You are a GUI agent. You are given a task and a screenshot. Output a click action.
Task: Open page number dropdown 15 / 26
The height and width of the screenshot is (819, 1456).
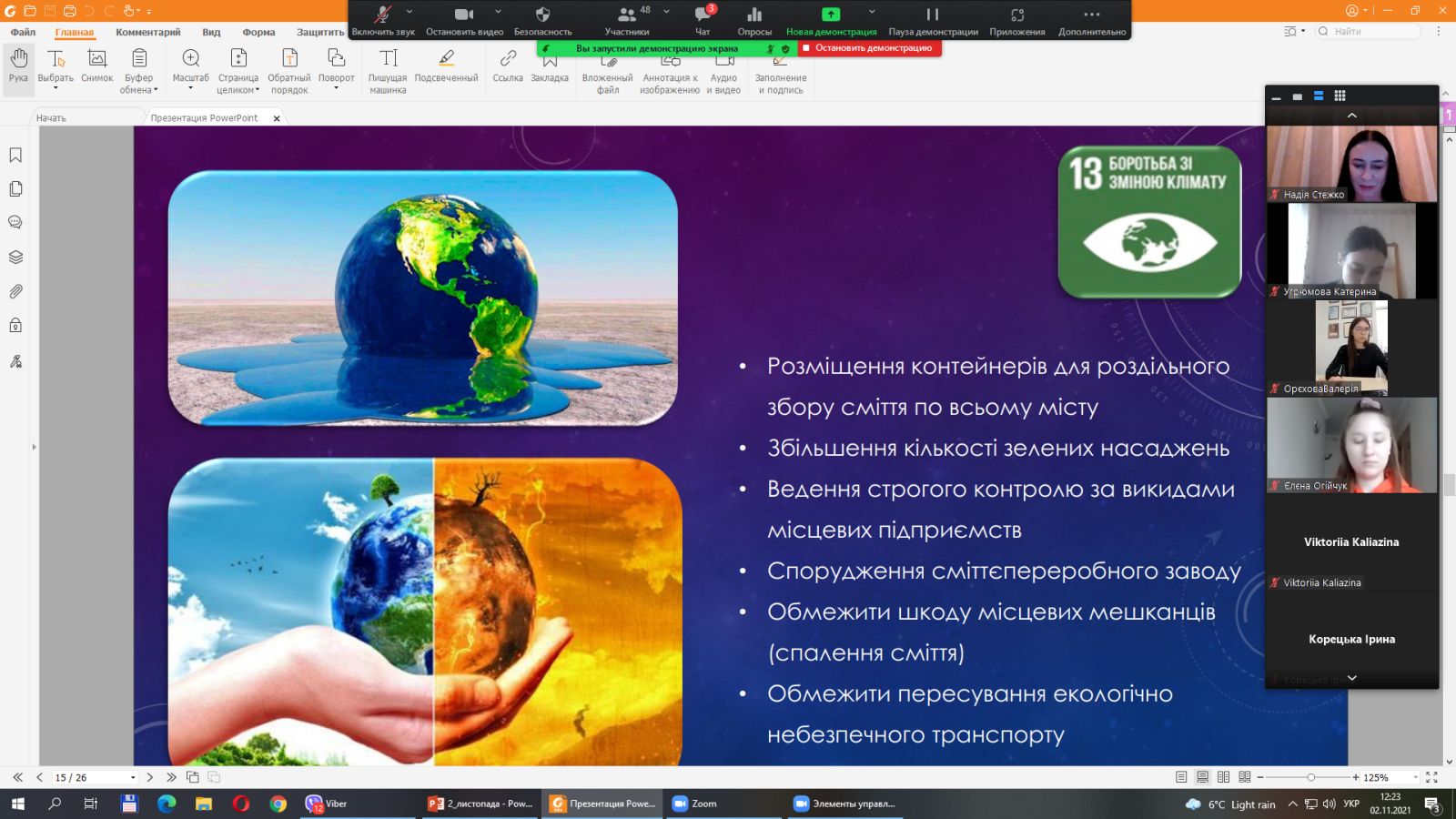(x=133, y=777)
